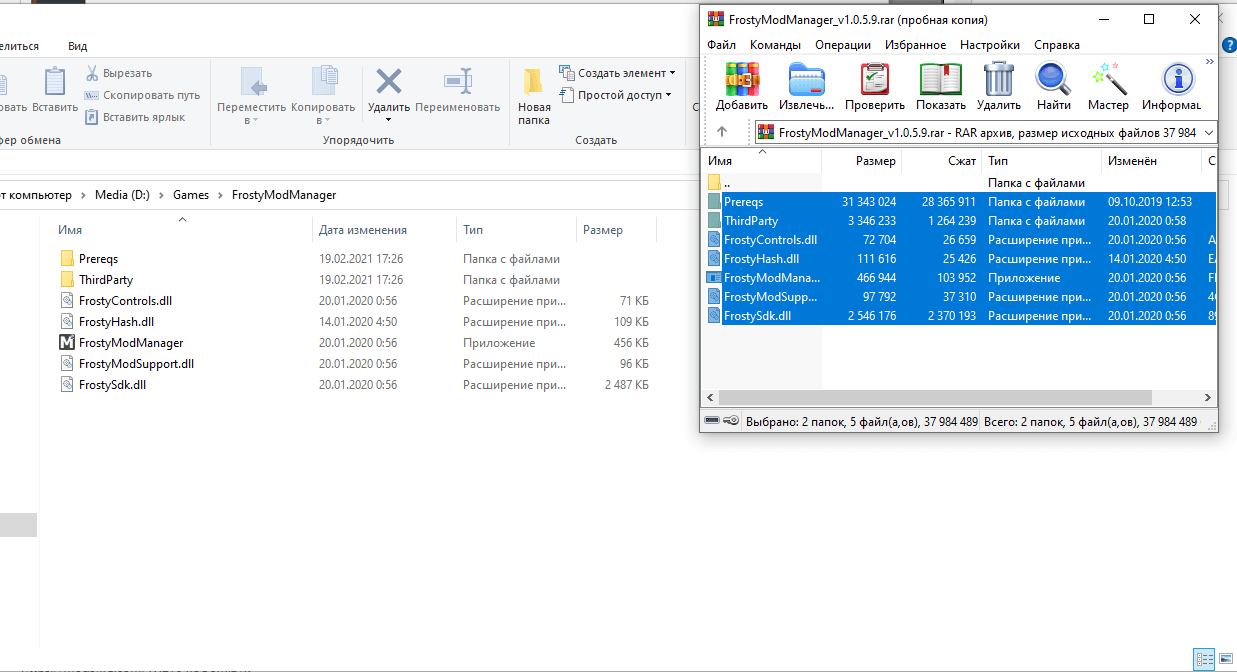
Task: Go up one level in WinRAR archive
Action: click(722, 132)
